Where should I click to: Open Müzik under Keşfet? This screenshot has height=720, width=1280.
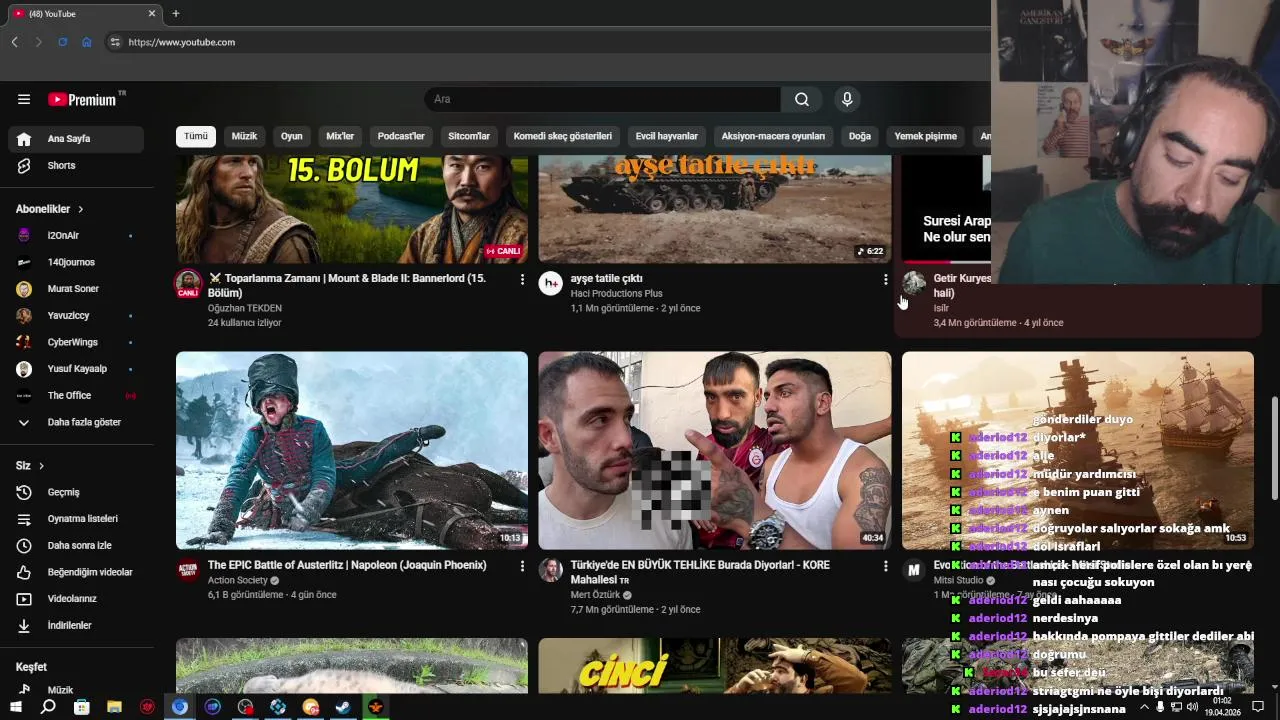[x=76, y=690]
